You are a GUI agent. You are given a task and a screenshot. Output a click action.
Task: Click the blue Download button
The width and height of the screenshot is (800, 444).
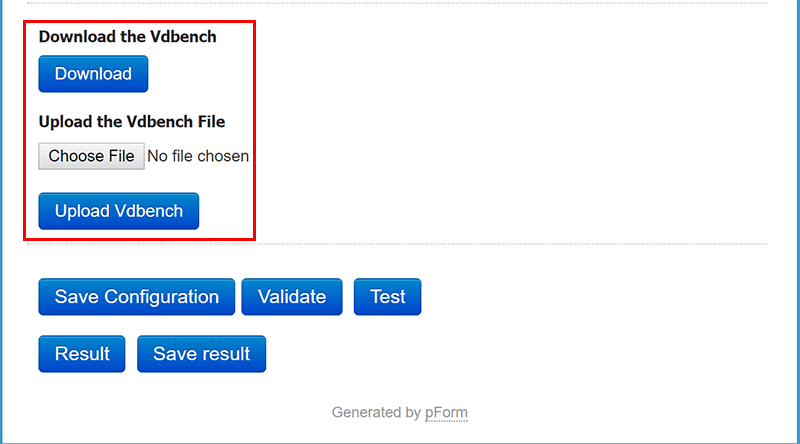[93, 74]
